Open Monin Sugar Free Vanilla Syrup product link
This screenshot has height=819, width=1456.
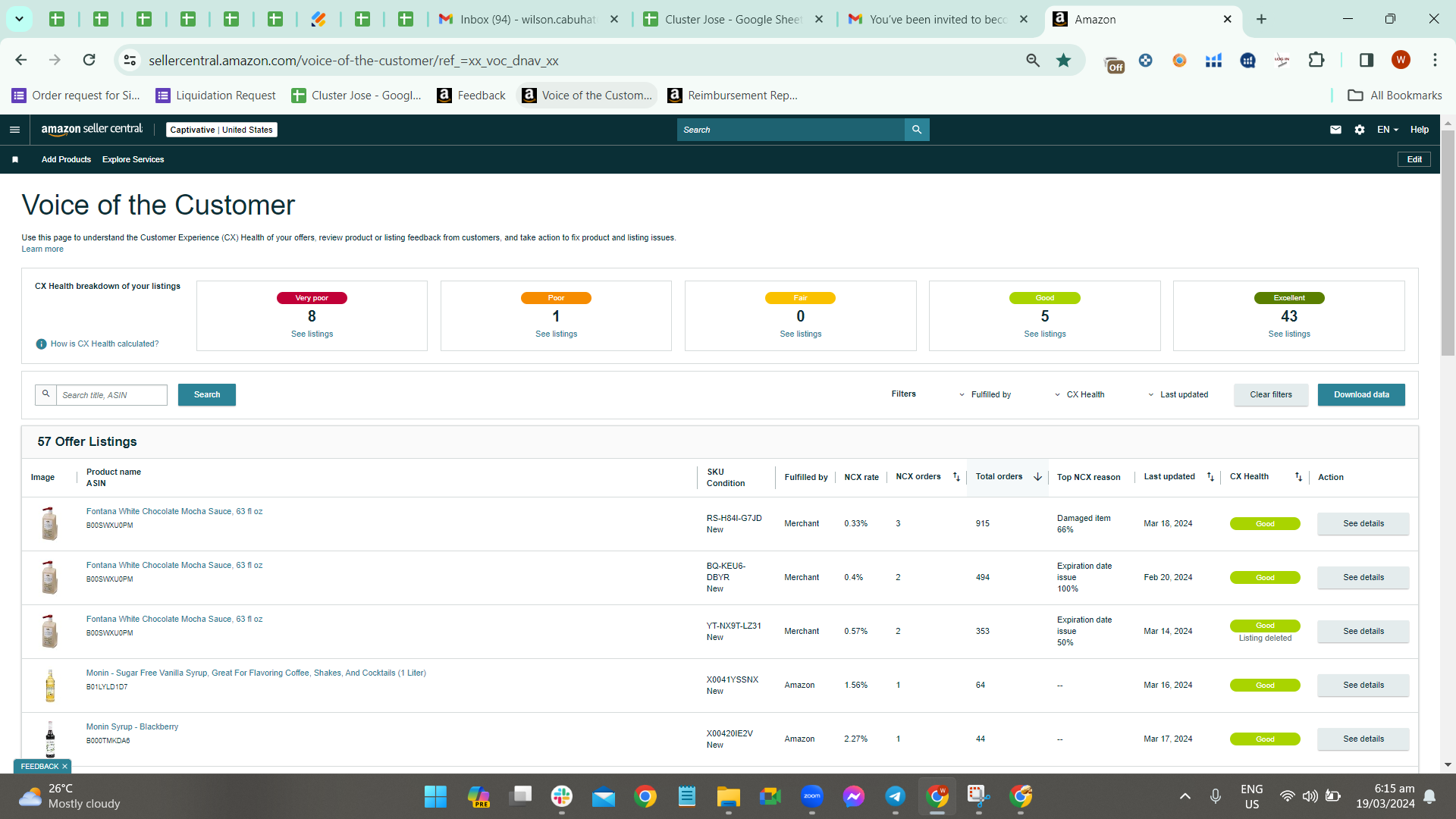pyautogui.click(x=256, y=673)
